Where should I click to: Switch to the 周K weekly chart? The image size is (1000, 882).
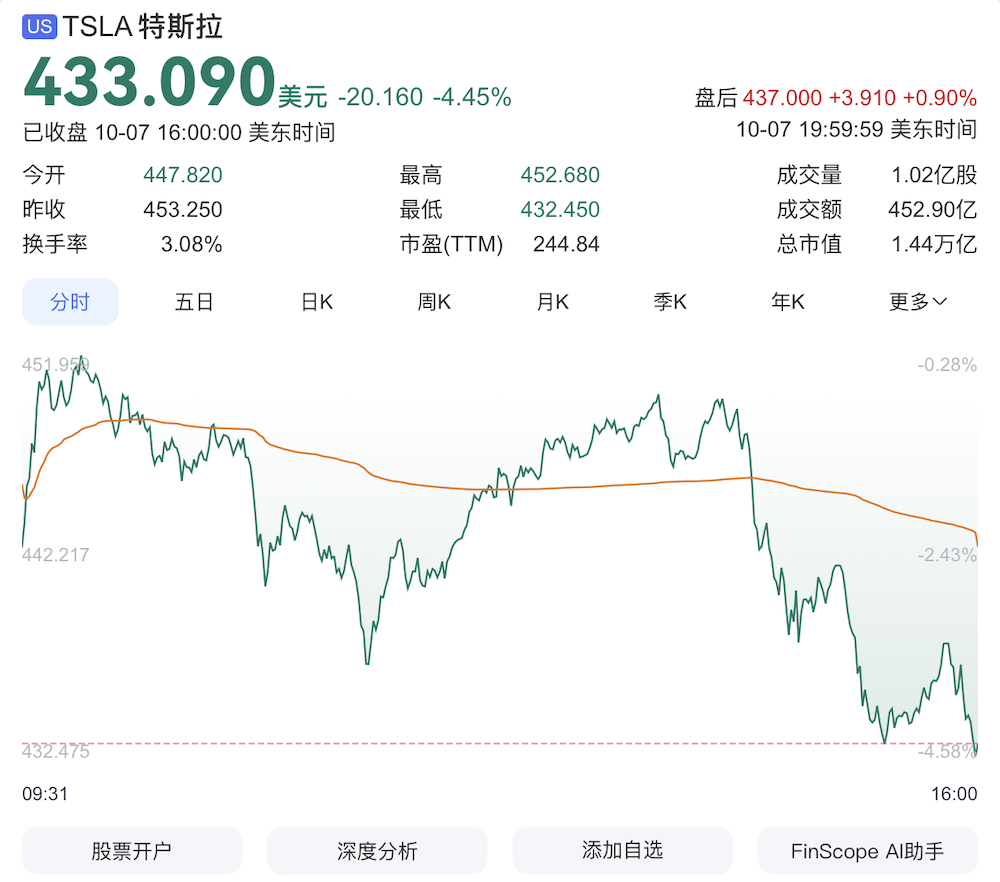[433, 302]
